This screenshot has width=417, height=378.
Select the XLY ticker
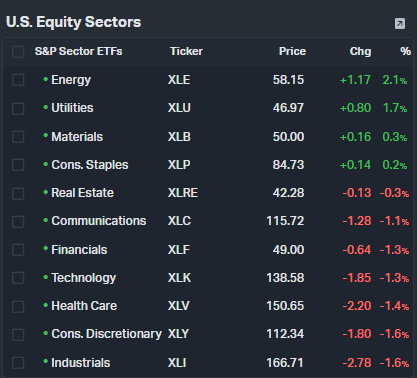(x=178, y=334)
